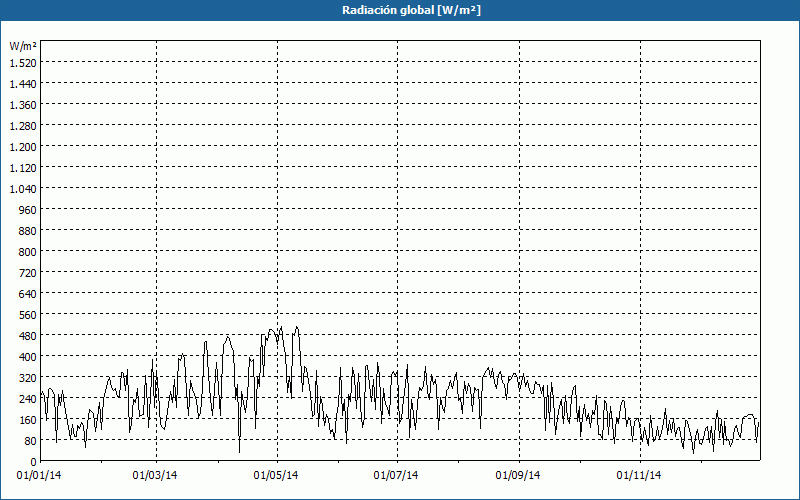Screen dimensions: 800x500
Task: Click the W/m² axis unit label
Action: click(23, 46)
